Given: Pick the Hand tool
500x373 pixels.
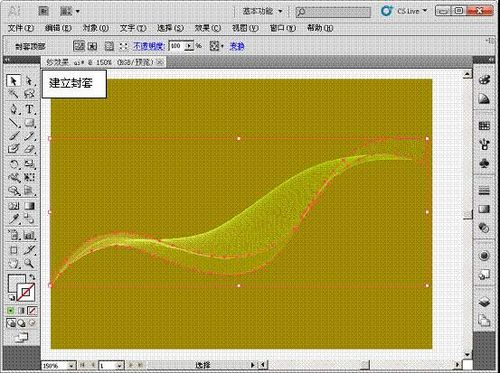Looking at the screenshot, I should (13, 263).
